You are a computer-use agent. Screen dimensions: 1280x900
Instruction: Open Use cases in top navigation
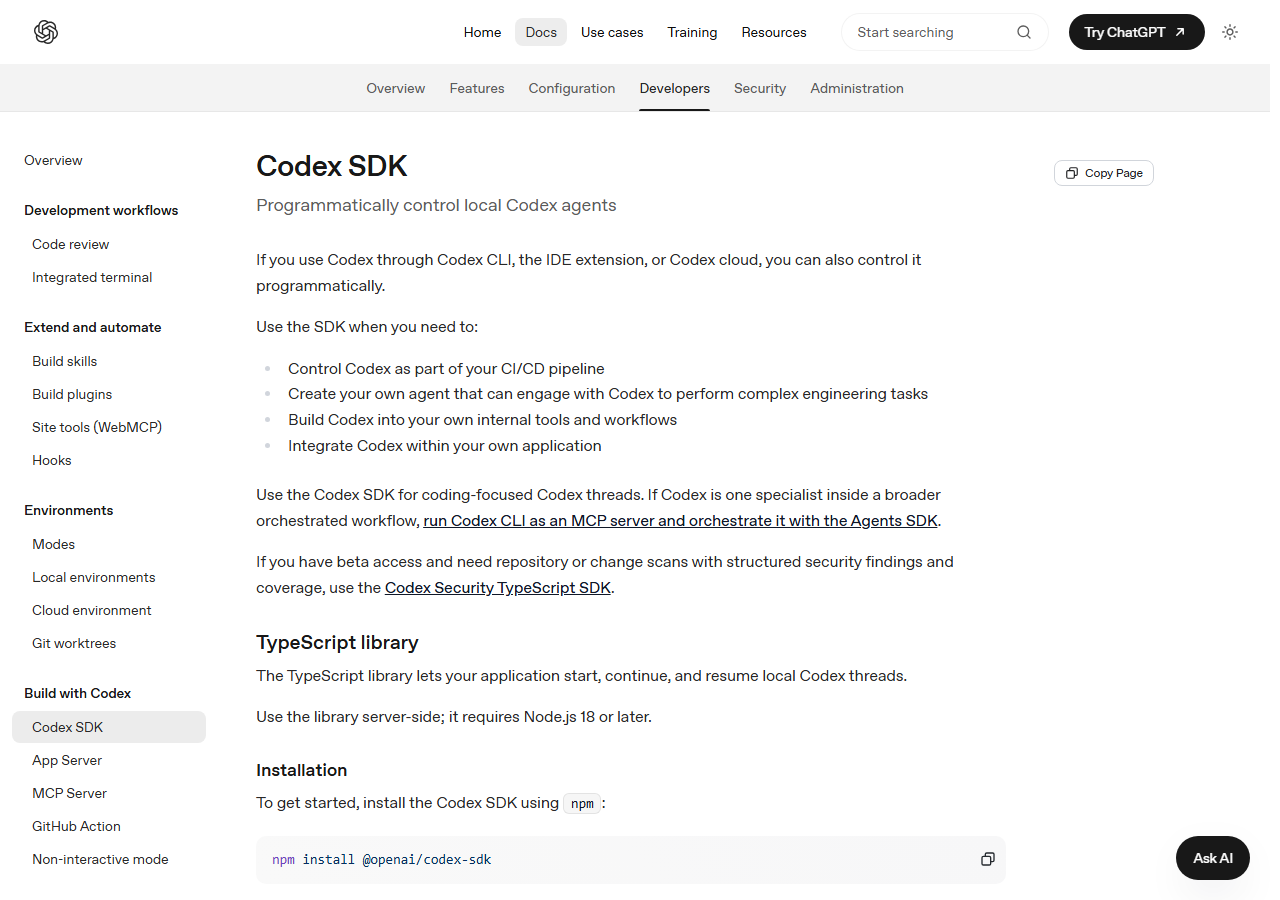[612, 32]
